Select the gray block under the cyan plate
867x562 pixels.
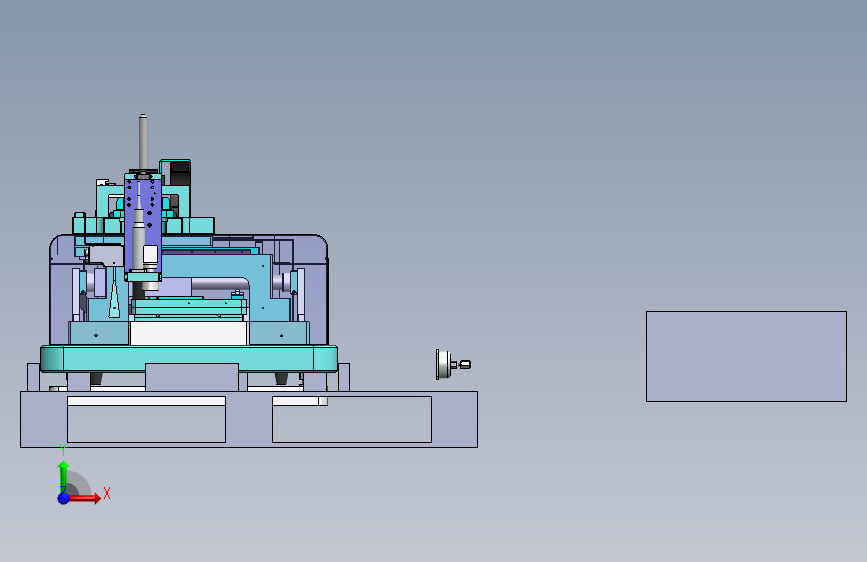(x=192, y=377)
